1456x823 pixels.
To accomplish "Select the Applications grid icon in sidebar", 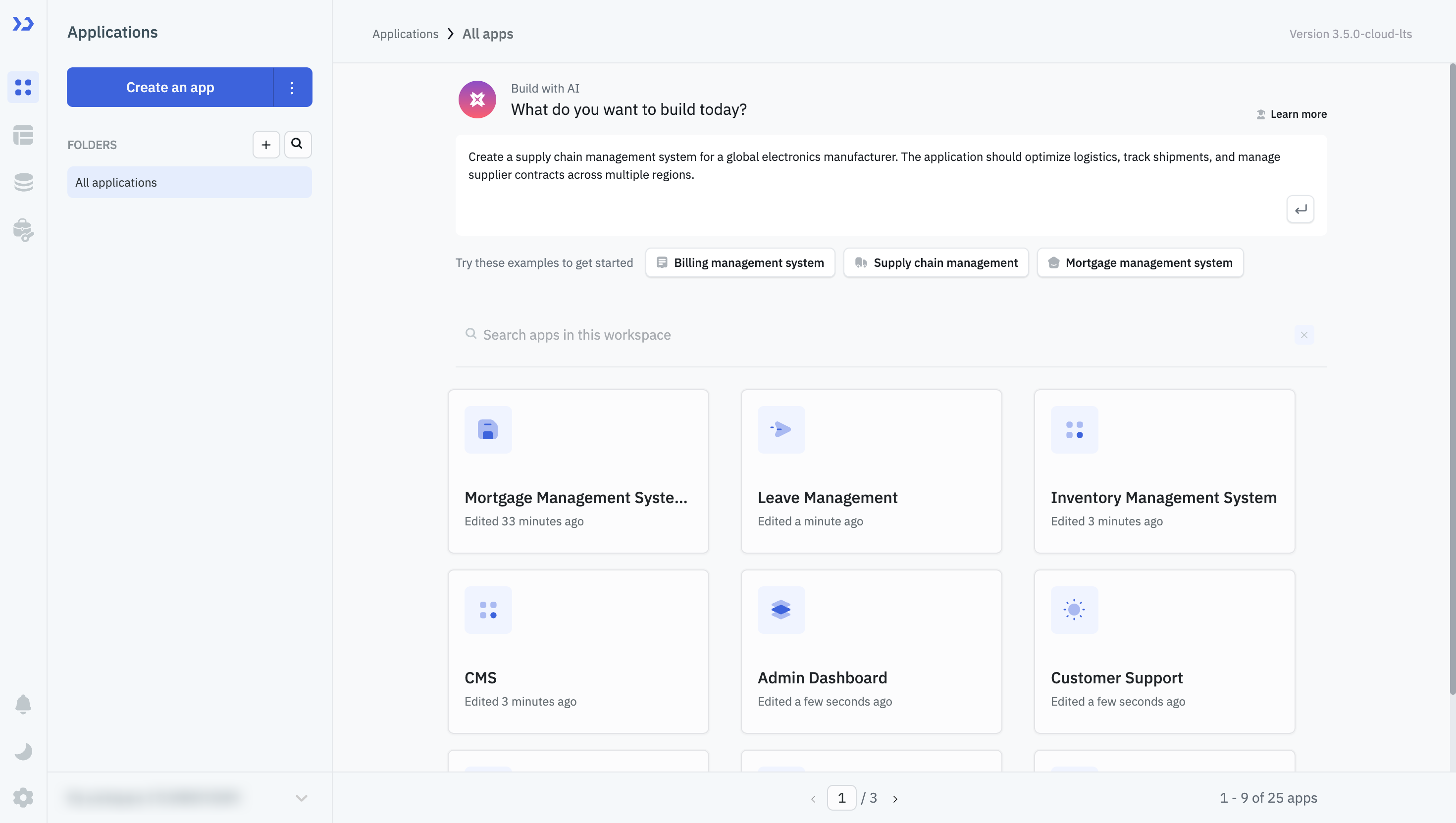I will (23, 87).
